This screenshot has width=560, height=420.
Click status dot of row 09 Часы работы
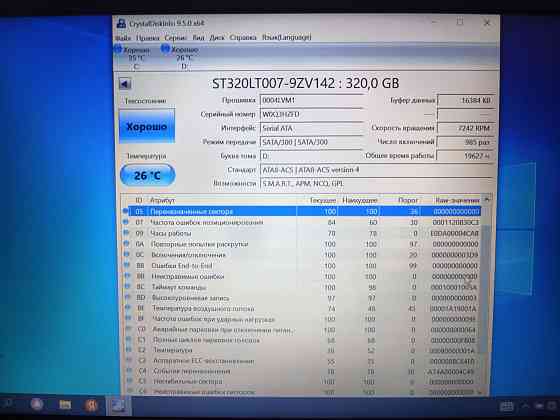click(x=126, y=232)
